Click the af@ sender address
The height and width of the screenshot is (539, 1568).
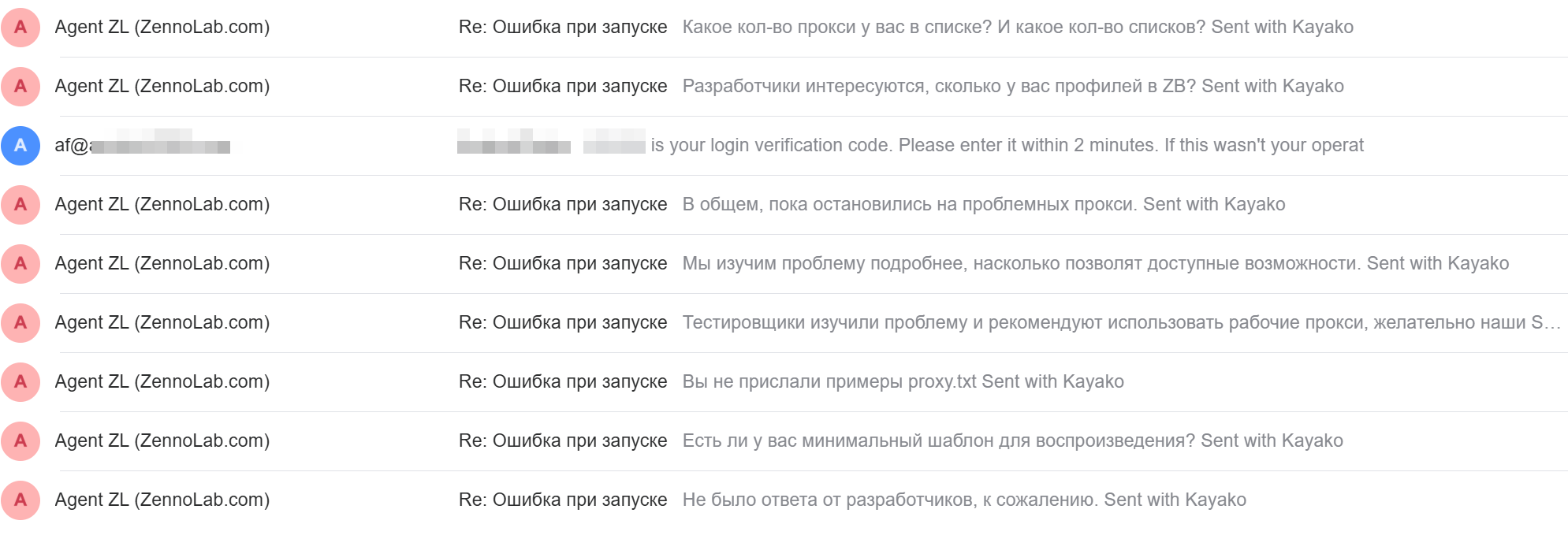point(142,146)
